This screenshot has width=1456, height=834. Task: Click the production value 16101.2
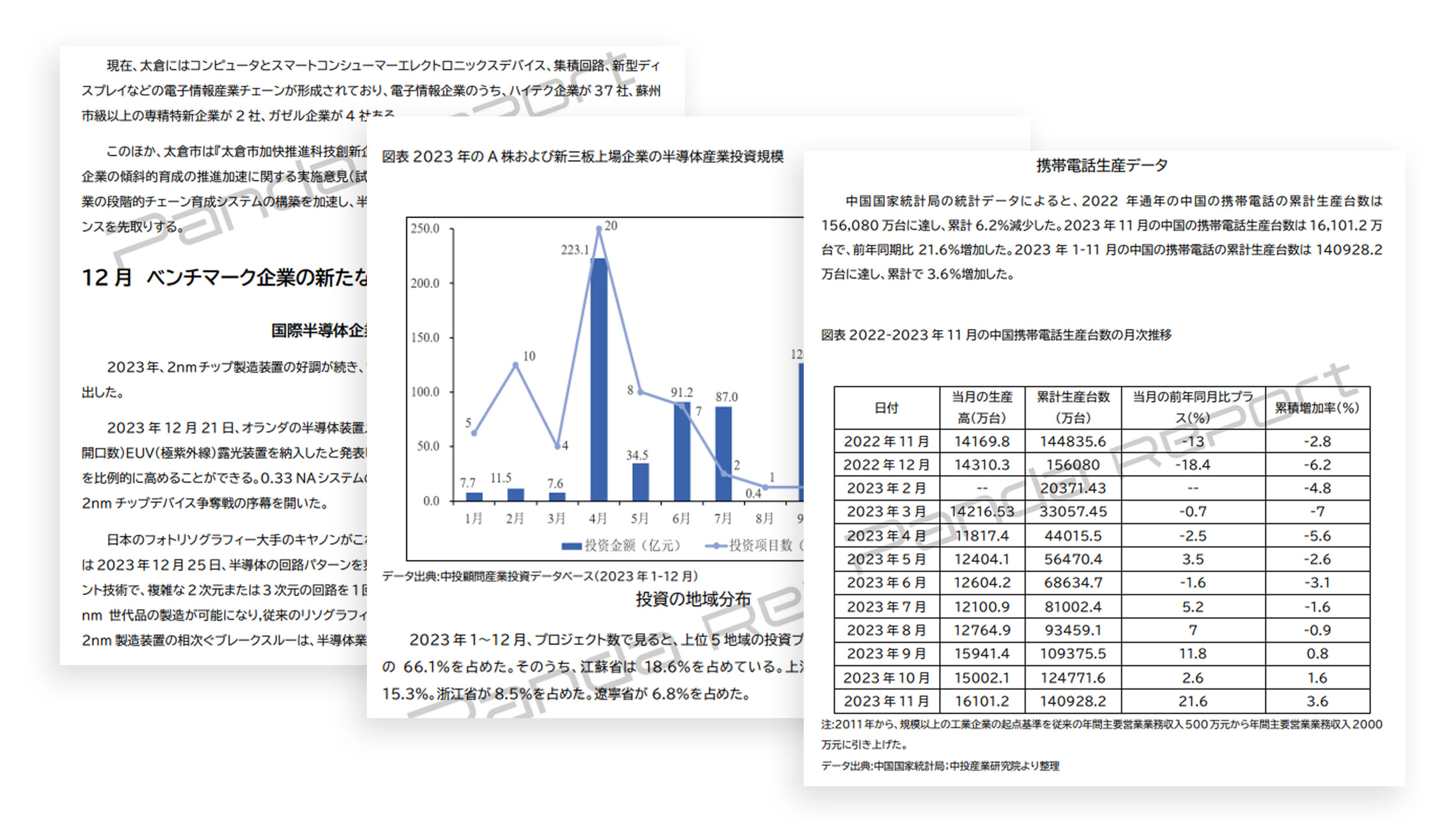point(982,701)
